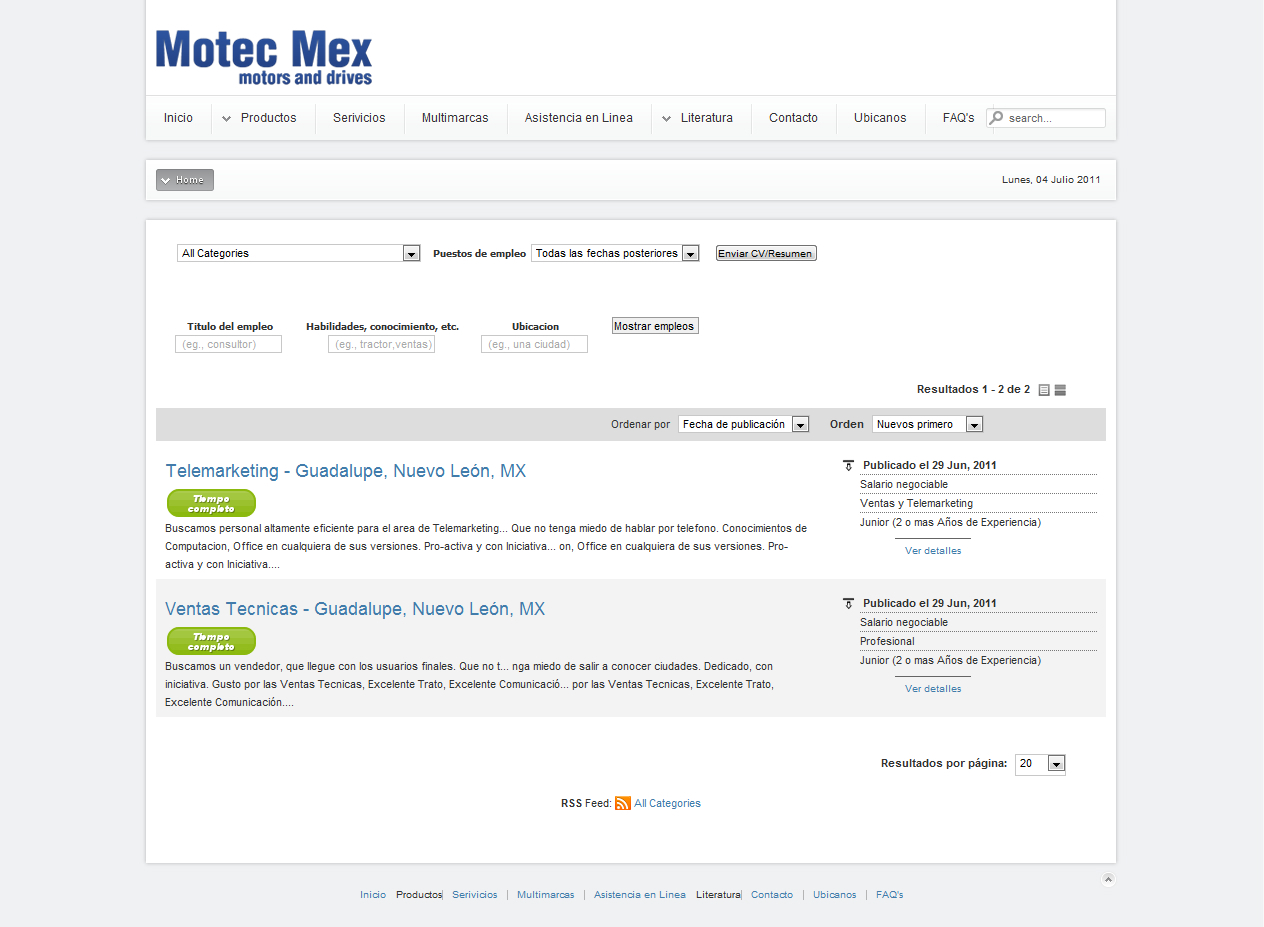Screen dimensions: 1264x927
Task: Click the Título del empleo input field
Action: [229, 344]
